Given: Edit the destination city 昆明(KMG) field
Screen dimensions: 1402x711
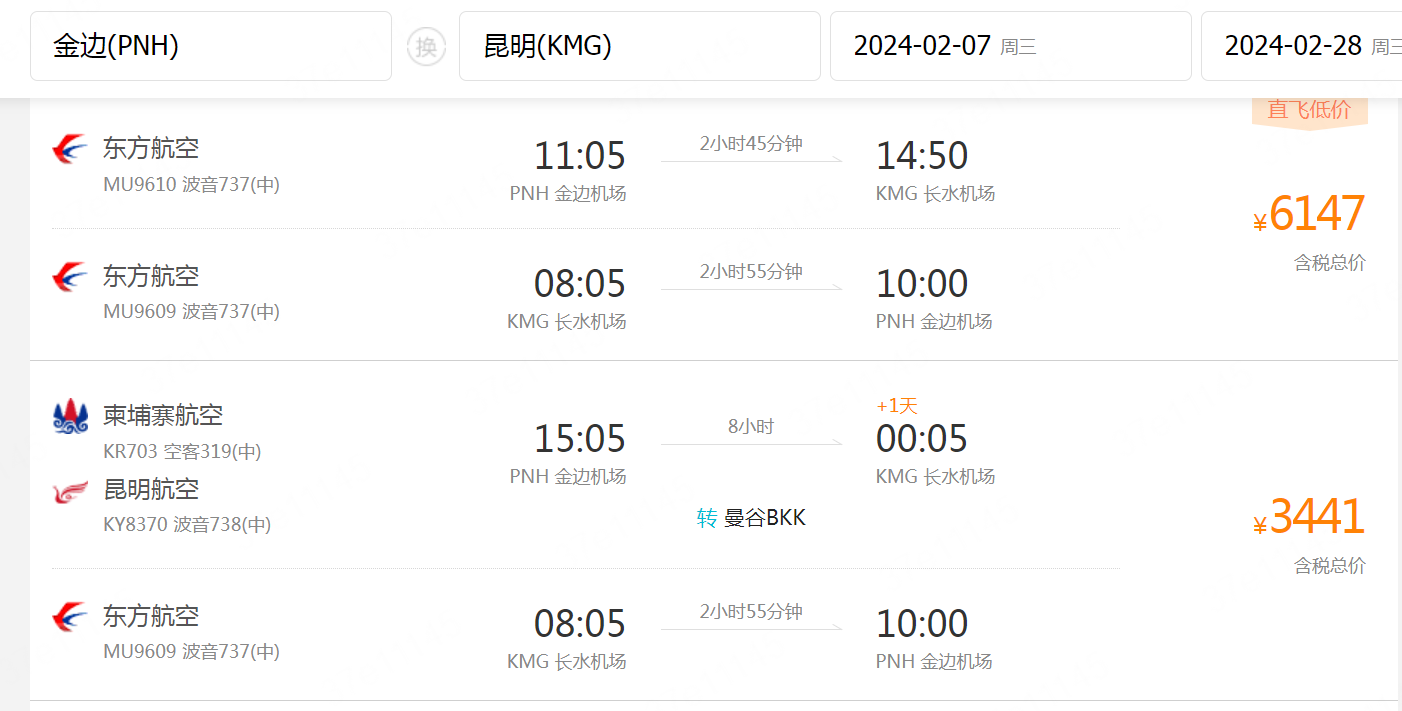Looking at the screenshot, I should pos(640,46).
